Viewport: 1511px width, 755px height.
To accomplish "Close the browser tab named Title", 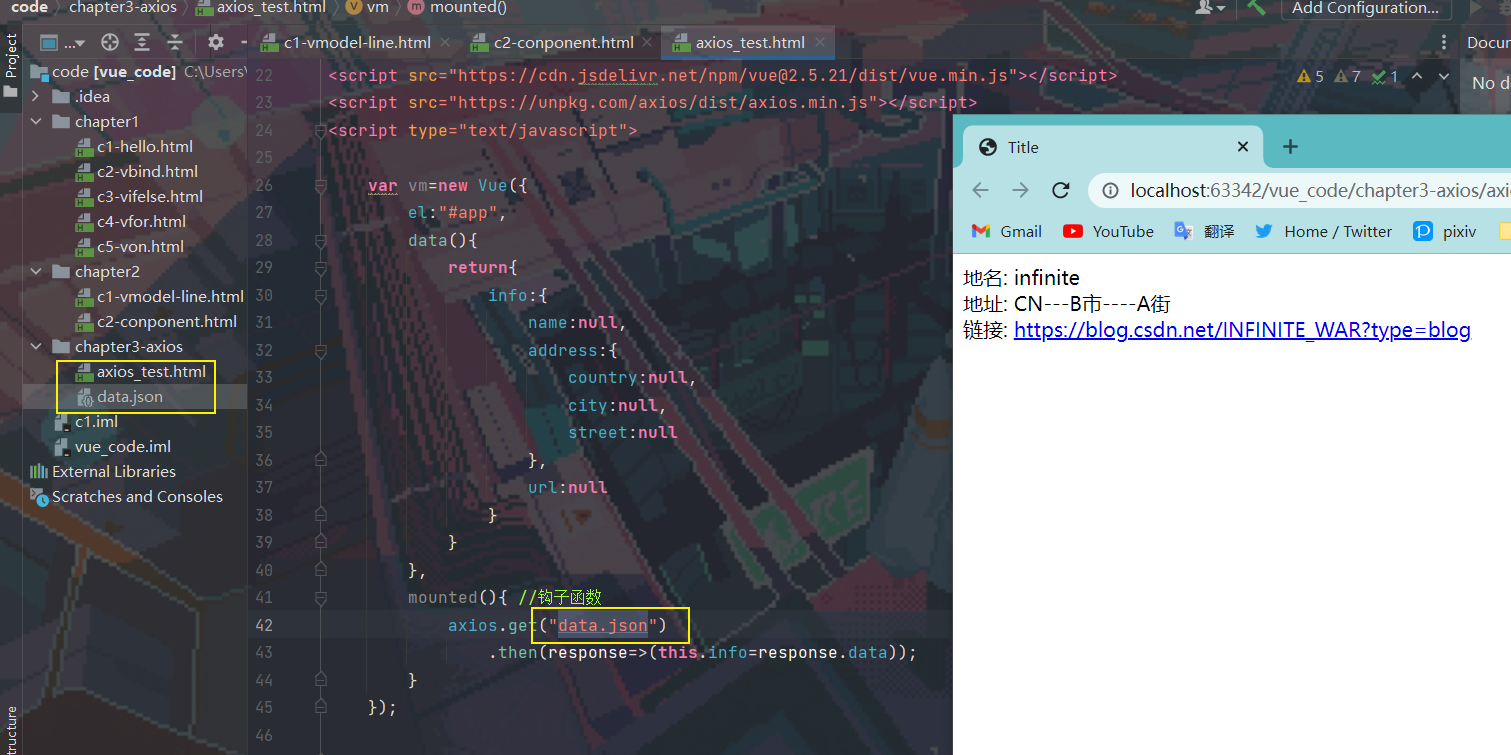I will coord(1243,147).
